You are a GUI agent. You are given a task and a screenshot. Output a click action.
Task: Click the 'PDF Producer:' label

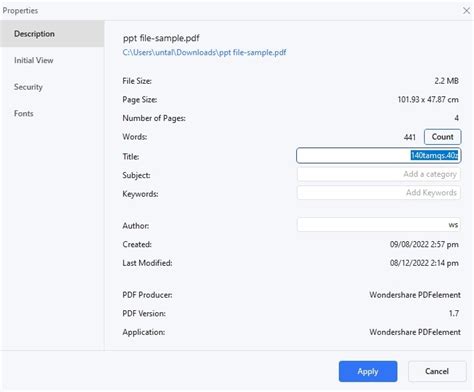[147, 295]
